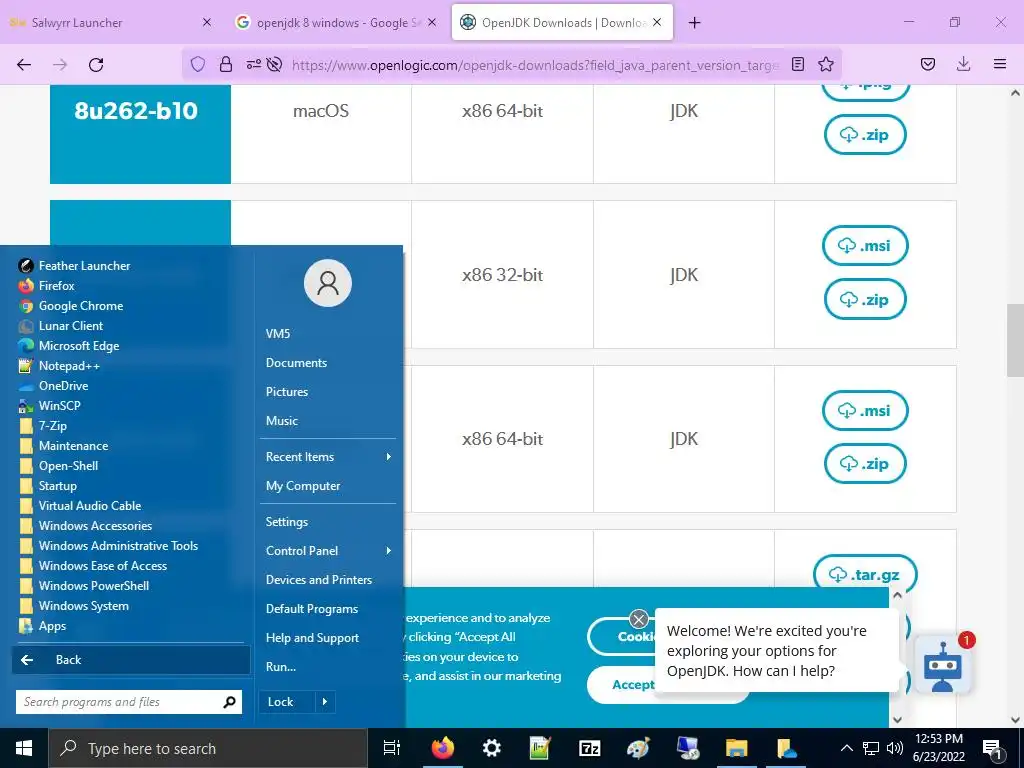Open Settings gear on the taskbar

[x=492, y=748]
